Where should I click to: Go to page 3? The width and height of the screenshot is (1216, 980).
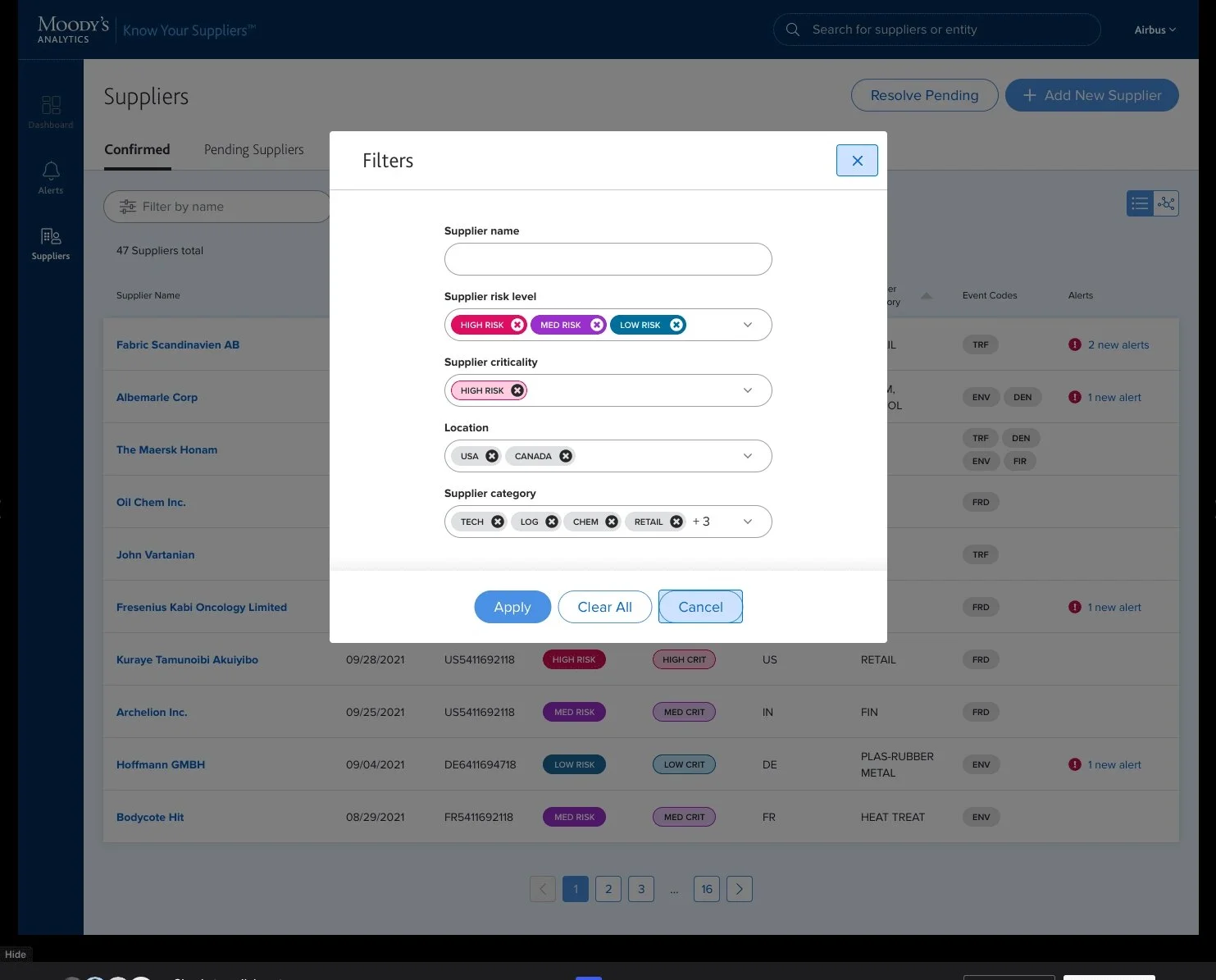pyautogui.click(x=641, y=889)
